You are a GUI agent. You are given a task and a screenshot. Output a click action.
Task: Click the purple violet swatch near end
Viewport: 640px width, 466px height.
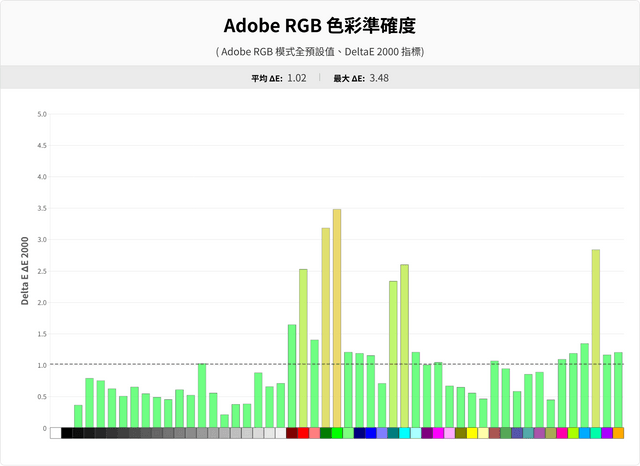pyautogui.click(x=607, y=433)
